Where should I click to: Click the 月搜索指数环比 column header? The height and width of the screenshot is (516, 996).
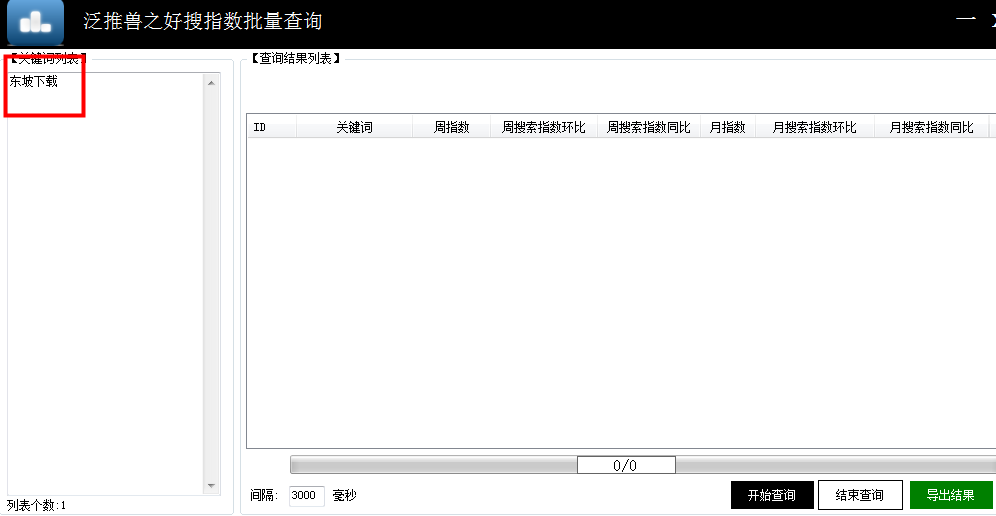tap(815, 127)
